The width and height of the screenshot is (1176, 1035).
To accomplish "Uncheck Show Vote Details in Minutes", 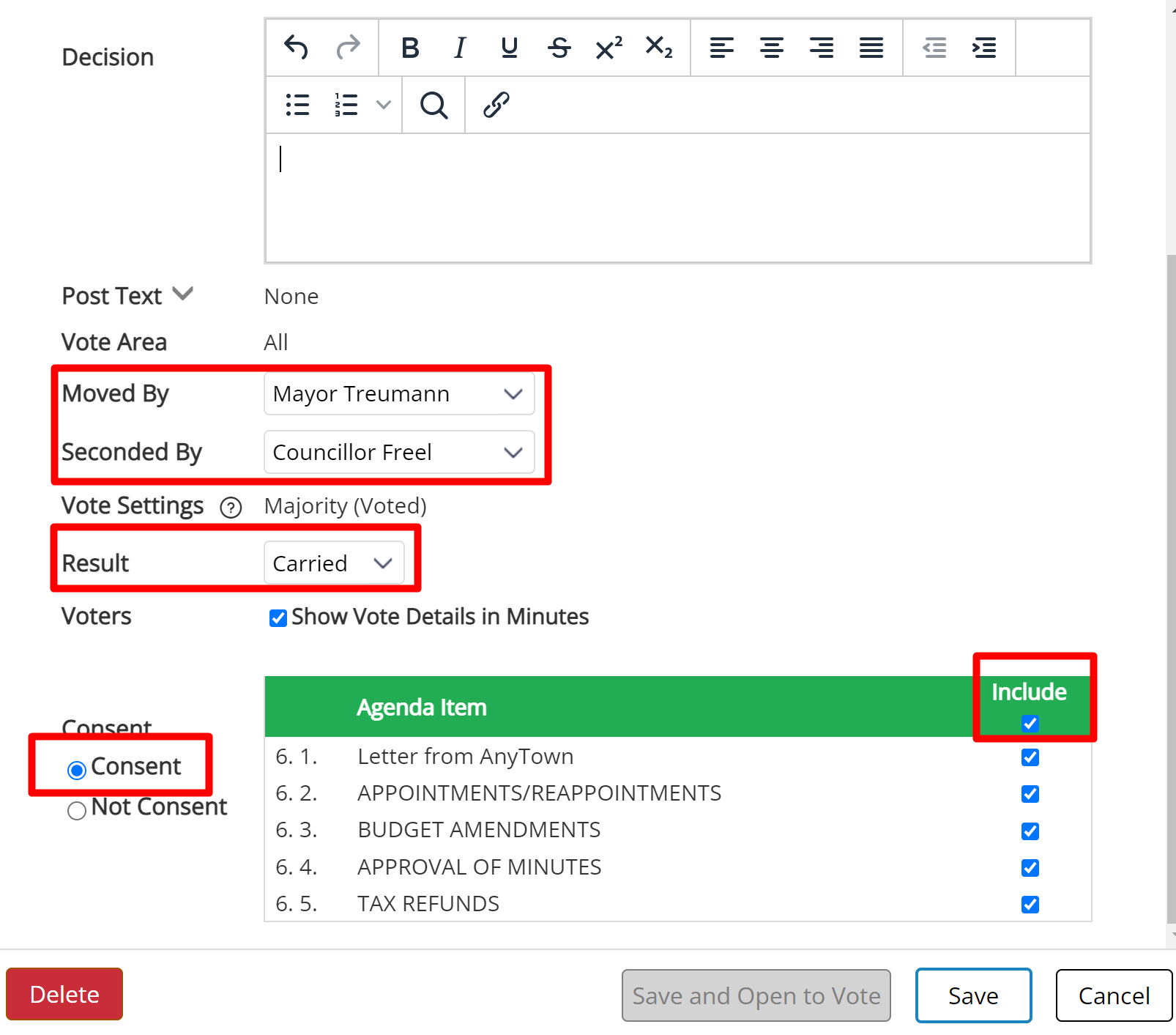I will (x=278, y=618).
